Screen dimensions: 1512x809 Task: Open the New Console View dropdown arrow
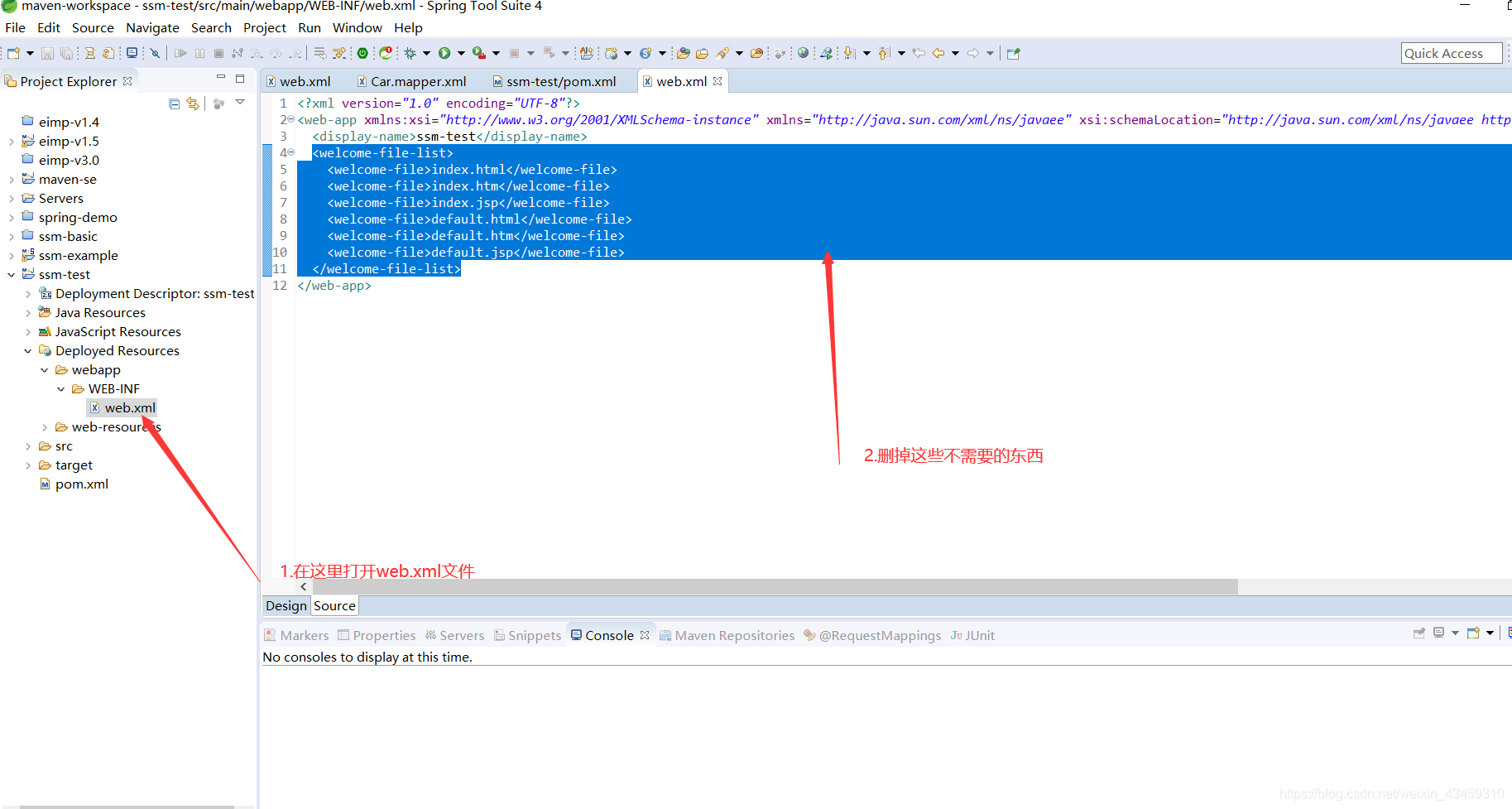(1490, 633)
